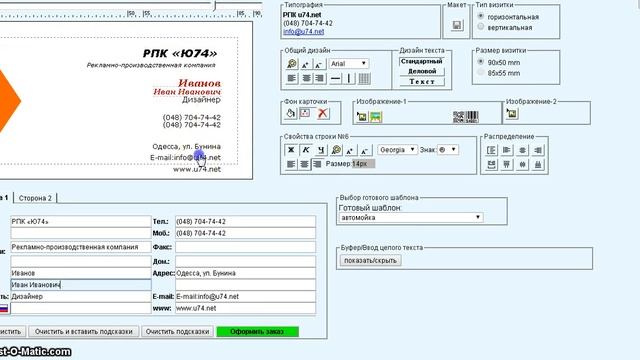Choose the 85x55 mm card size

coord(481,73)
